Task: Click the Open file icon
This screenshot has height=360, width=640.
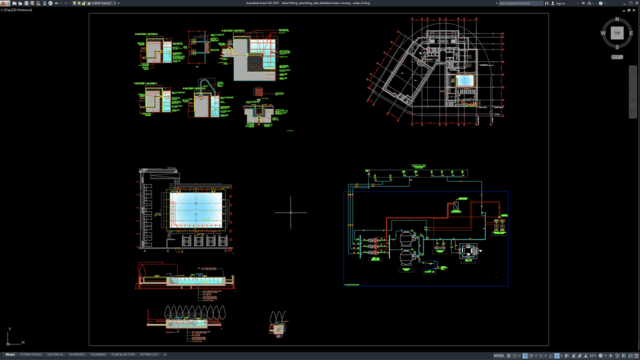Action: tap(20, 3)
